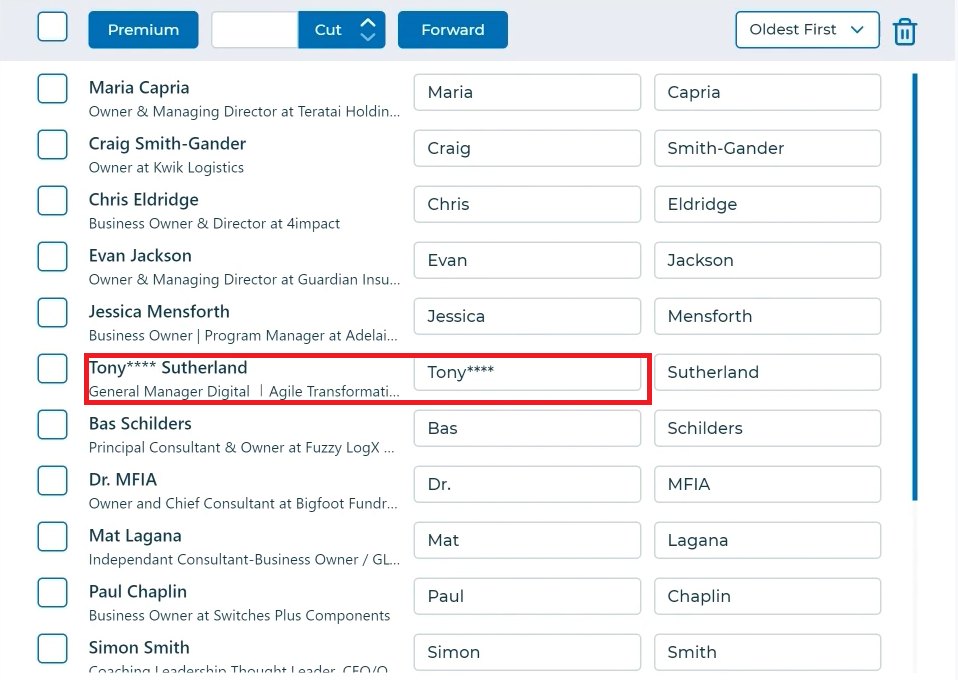Check the checkbox next to Craig Smith-Gander
This screenshot has height=680, width=958.
(x=52, y=144)
